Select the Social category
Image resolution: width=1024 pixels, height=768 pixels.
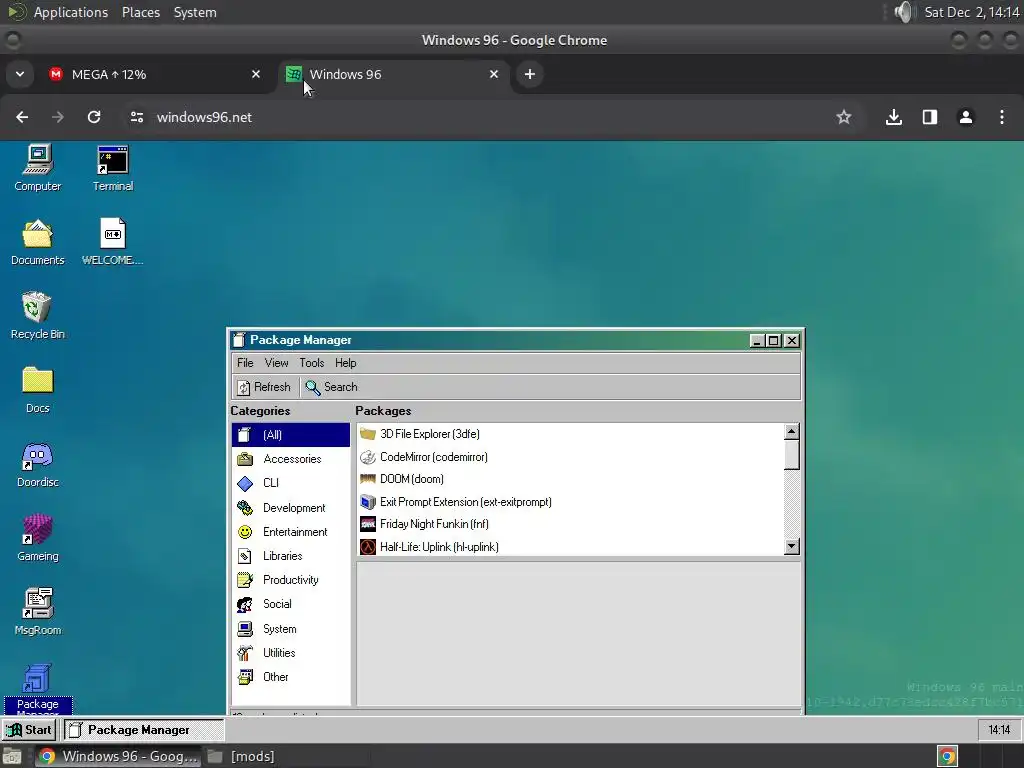[x=291, y=604]
